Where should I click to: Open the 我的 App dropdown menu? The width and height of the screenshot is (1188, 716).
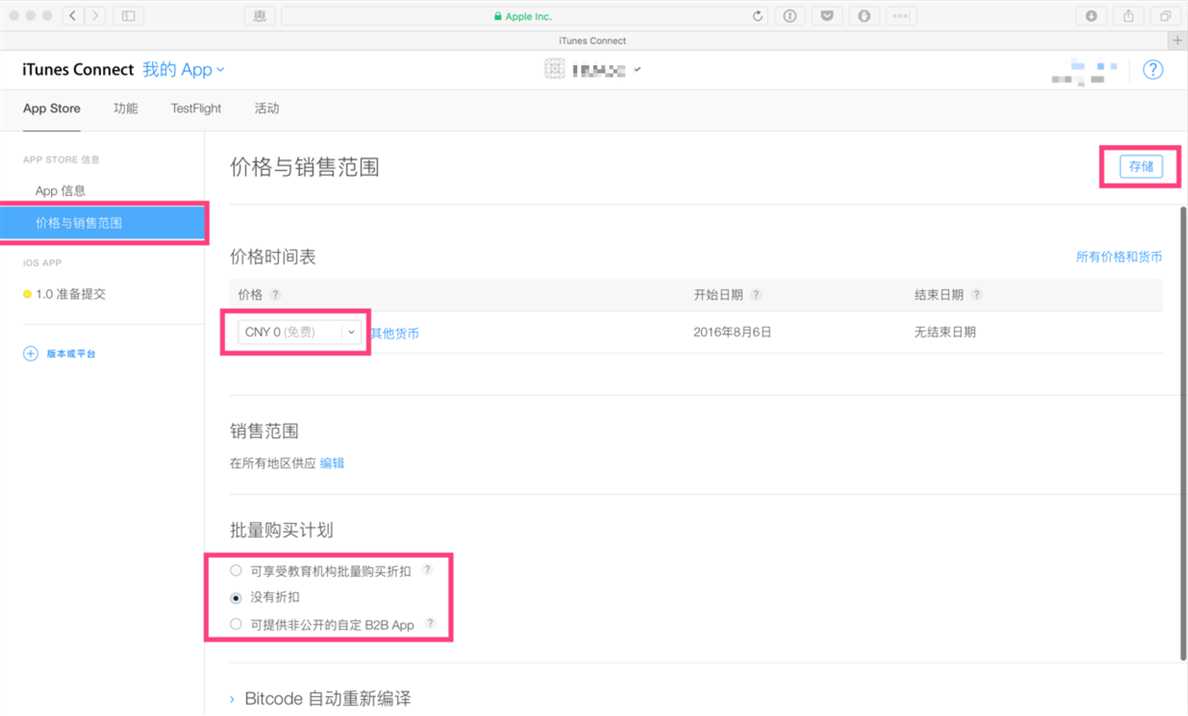[x=183, y=70]
